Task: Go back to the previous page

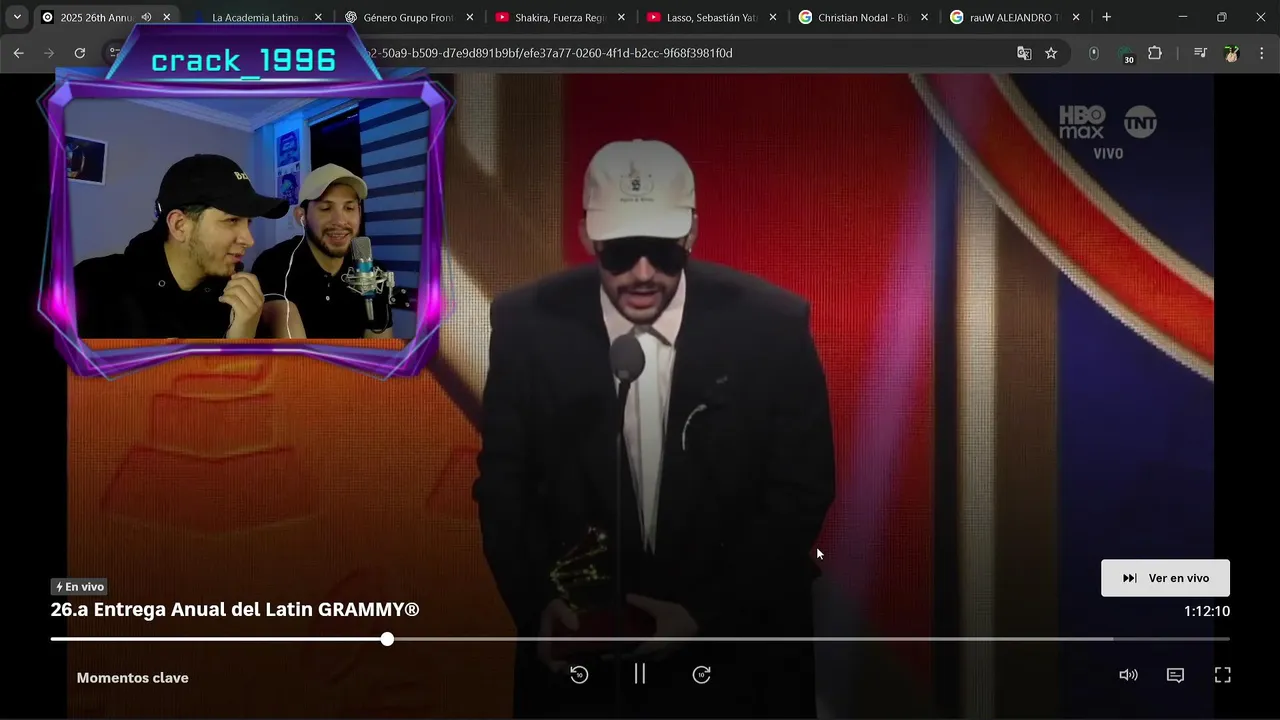Action: 18,53
